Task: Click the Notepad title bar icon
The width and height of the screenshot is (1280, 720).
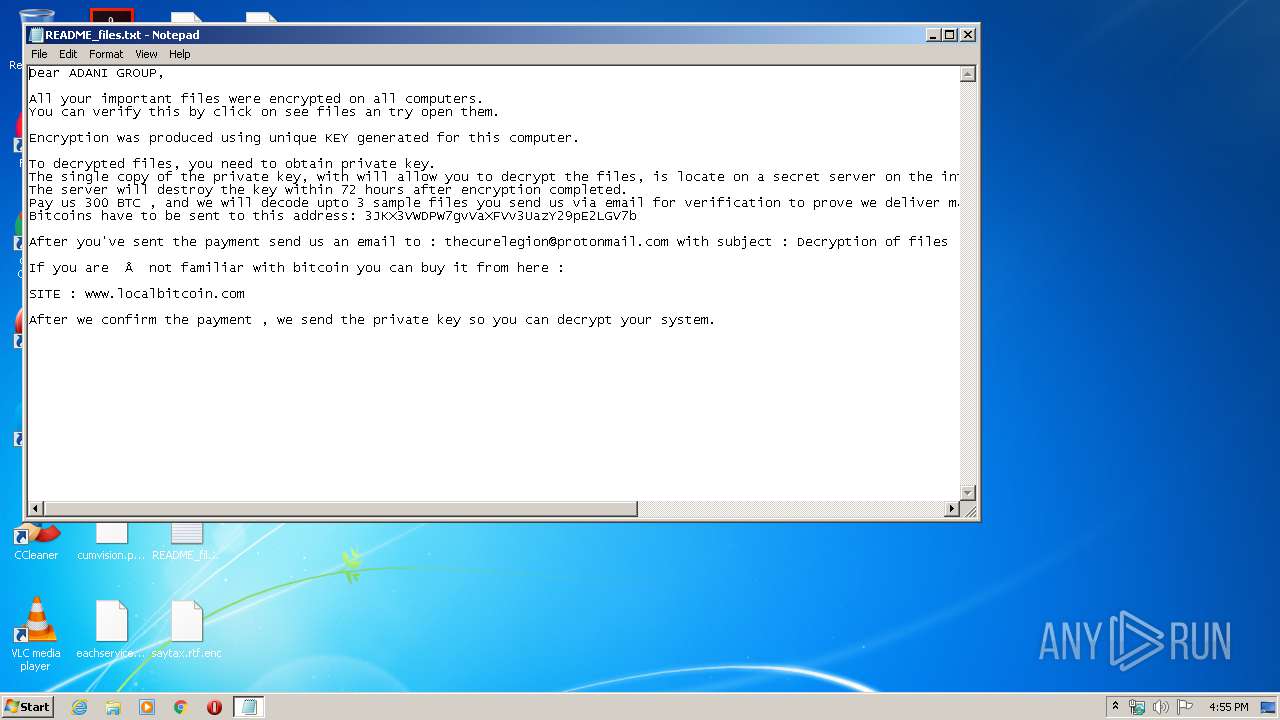Action: tap(36, 35)
